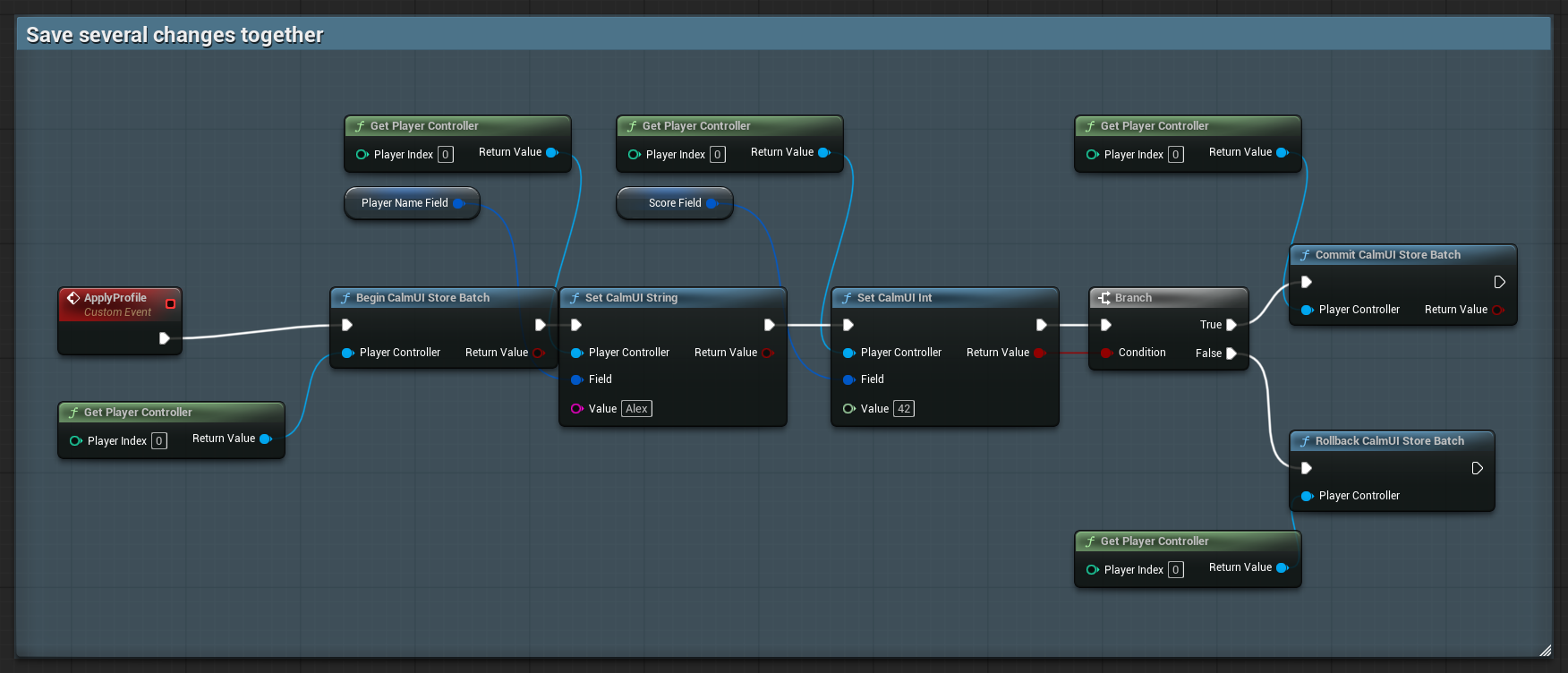This screenshot has height=673, width=1568.
Task: Click the Set CalmUI String Field input pin
Action: 577,379
